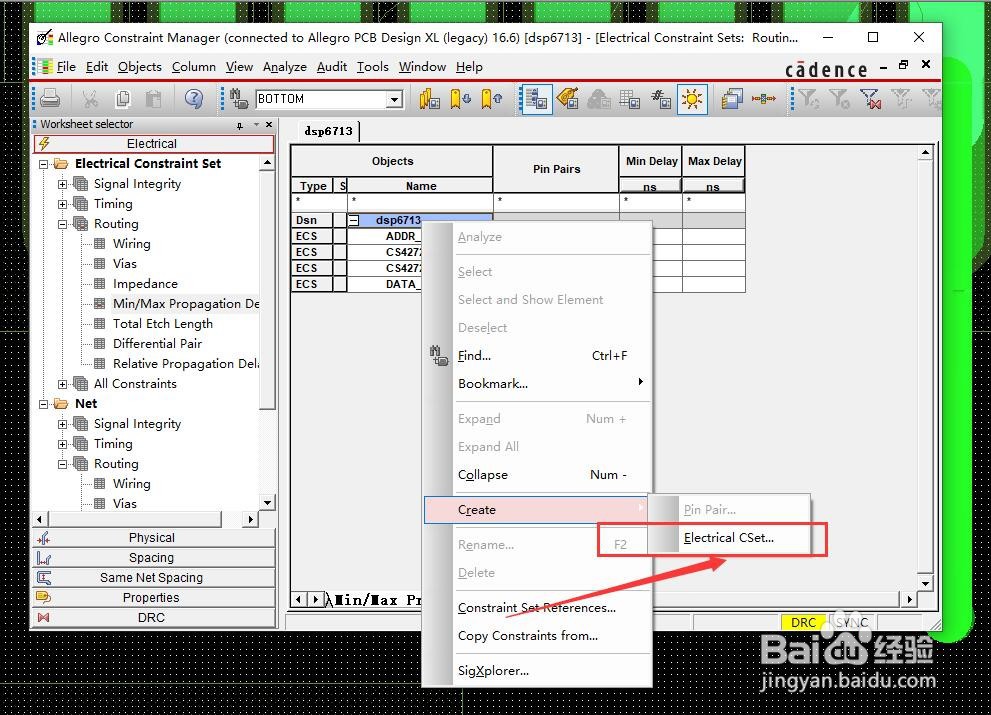The height and width of the screenshot is (715, 991).
Task: Click the Find binoculars toolbar icon
Action: pyautogui.click(x=238, y=99)
